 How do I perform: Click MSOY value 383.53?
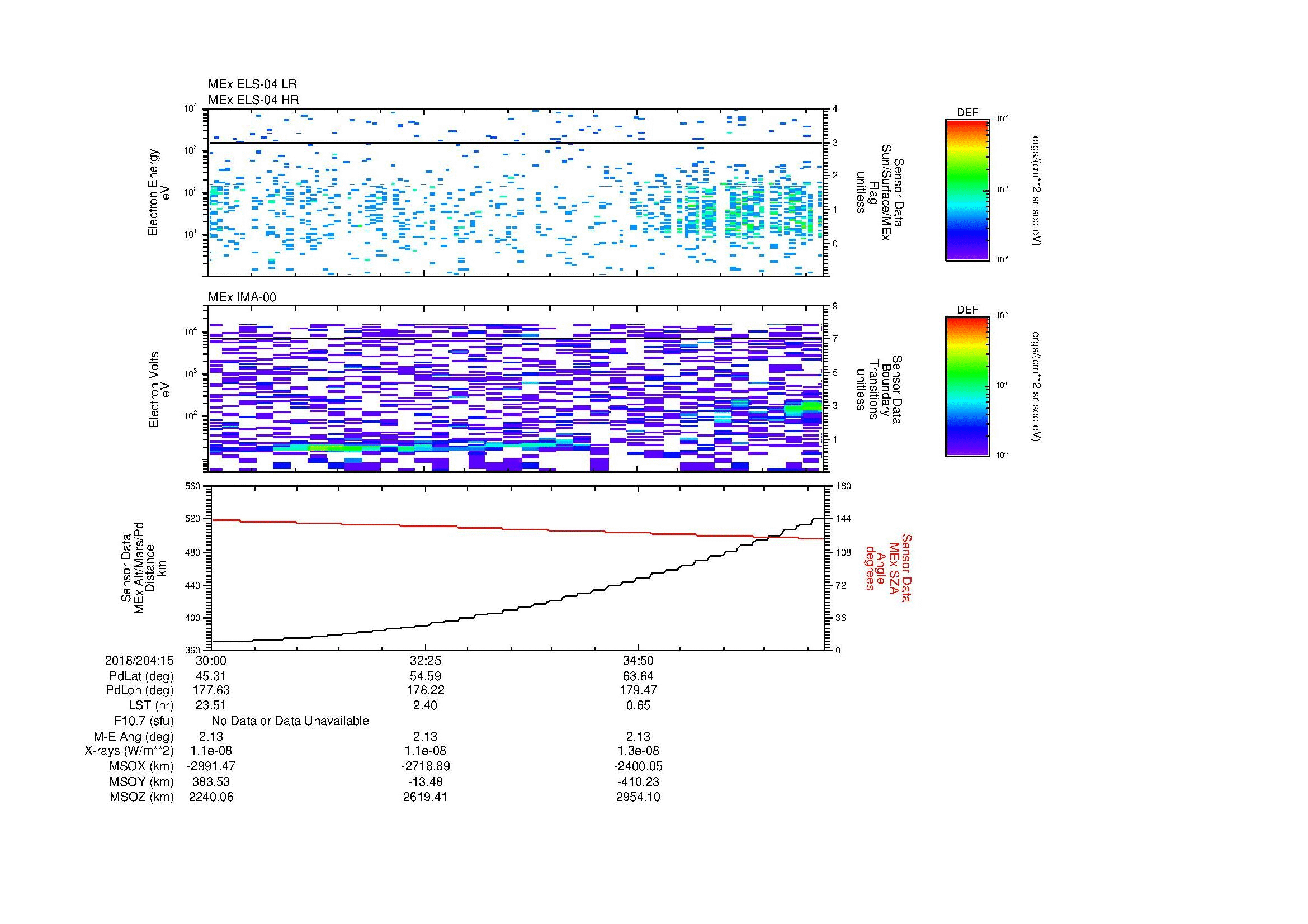[x=211, y=781]
